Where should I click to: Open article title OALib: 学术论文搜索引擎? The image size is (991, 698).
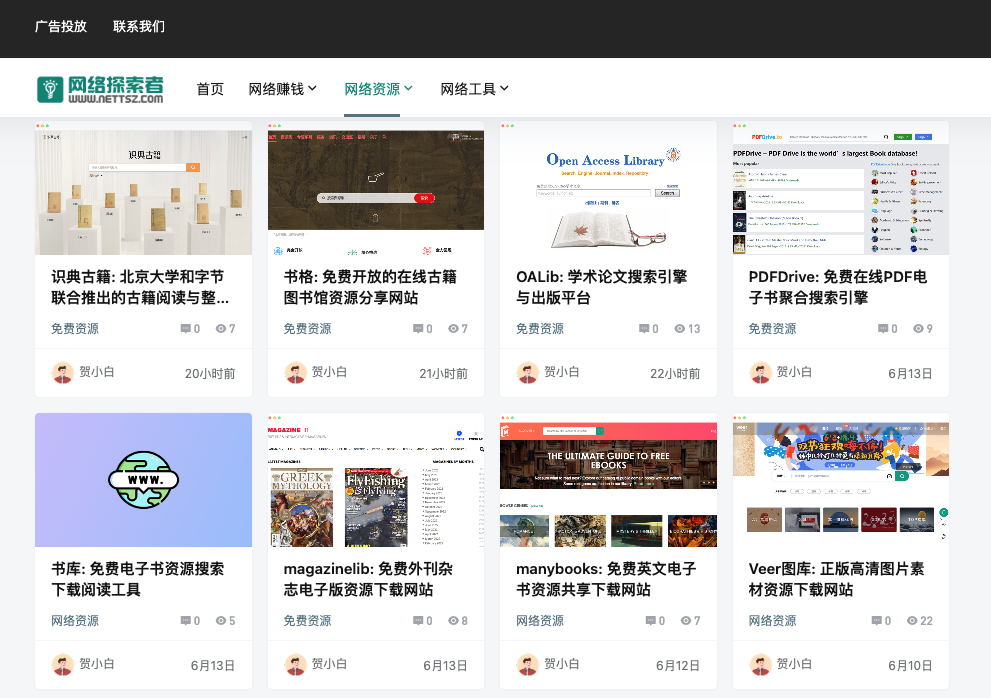point(602,287)
